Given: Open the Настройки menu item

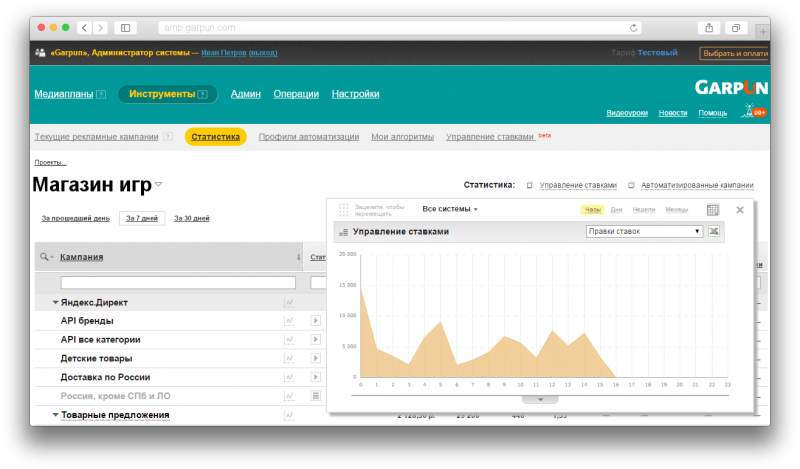Looking at the screenshot, I should 355,94.
